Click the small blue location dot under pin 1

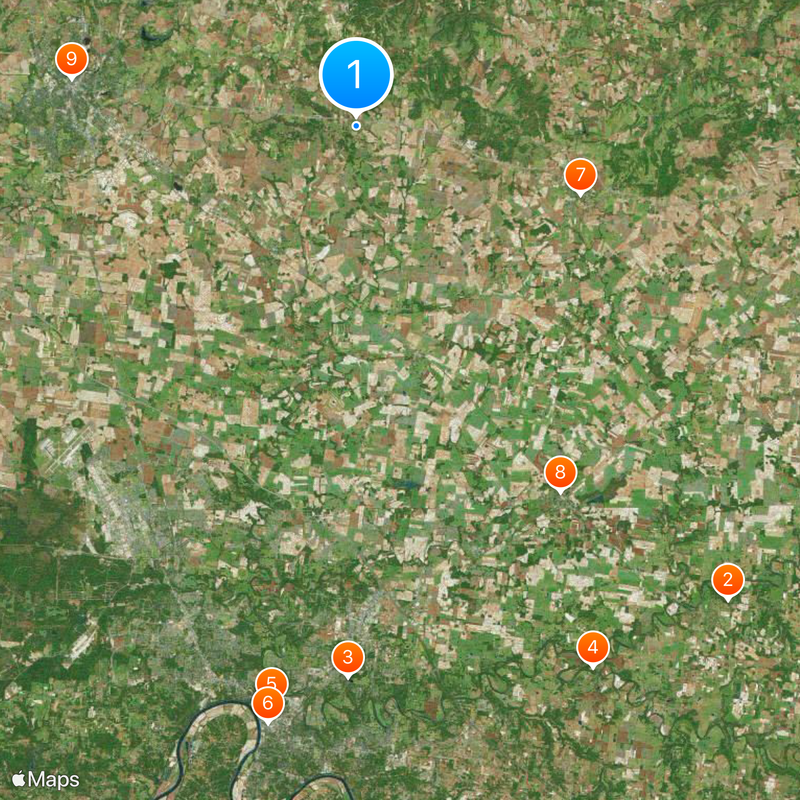pyautogui.click(x=356, y=126)
